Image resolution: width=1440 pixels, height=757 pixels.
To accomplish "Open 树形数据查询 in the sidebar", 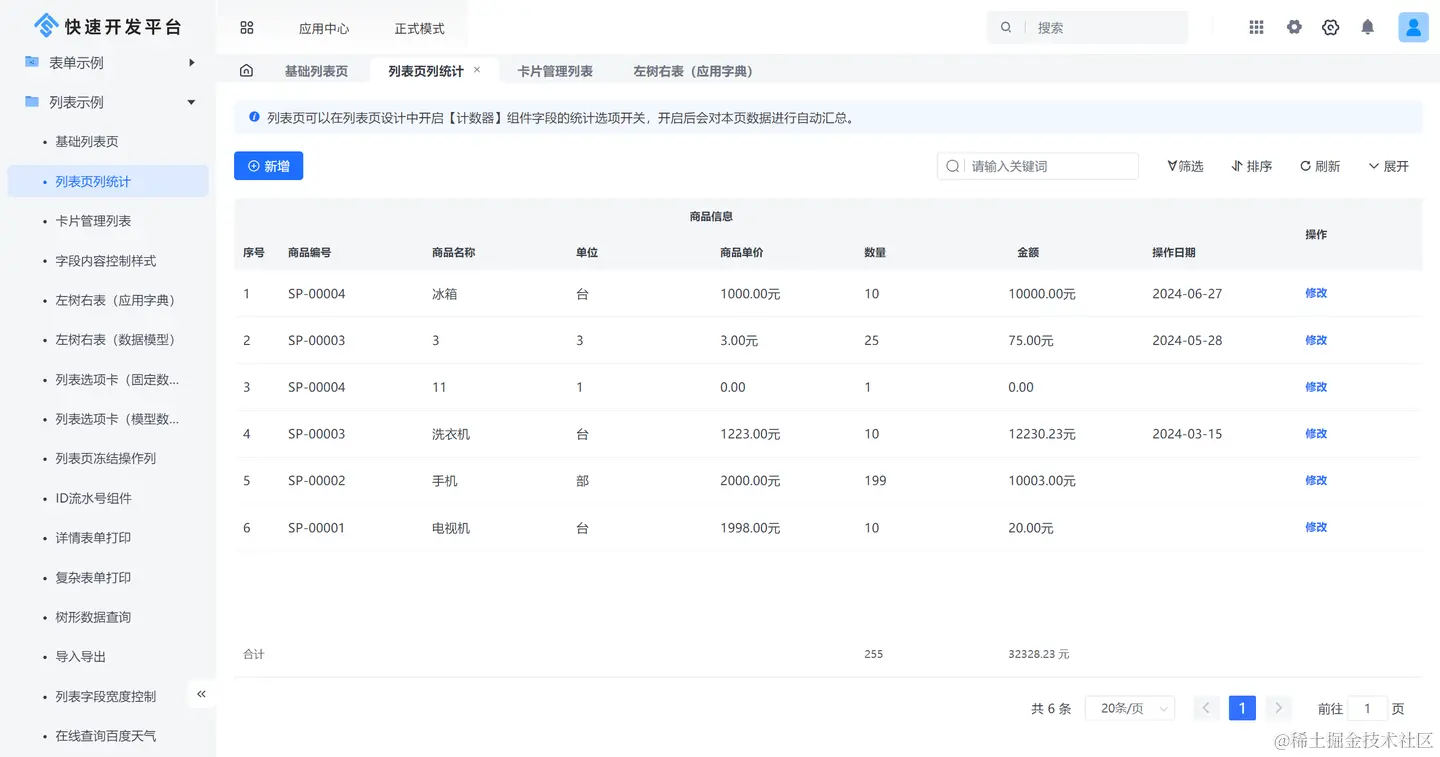I will (93, 617).
